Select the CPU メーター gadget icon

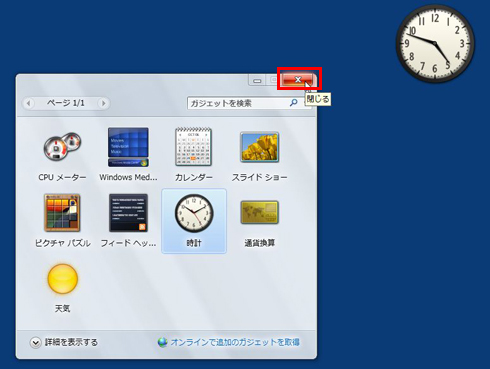pyautogui.click(x=62, y=147)
